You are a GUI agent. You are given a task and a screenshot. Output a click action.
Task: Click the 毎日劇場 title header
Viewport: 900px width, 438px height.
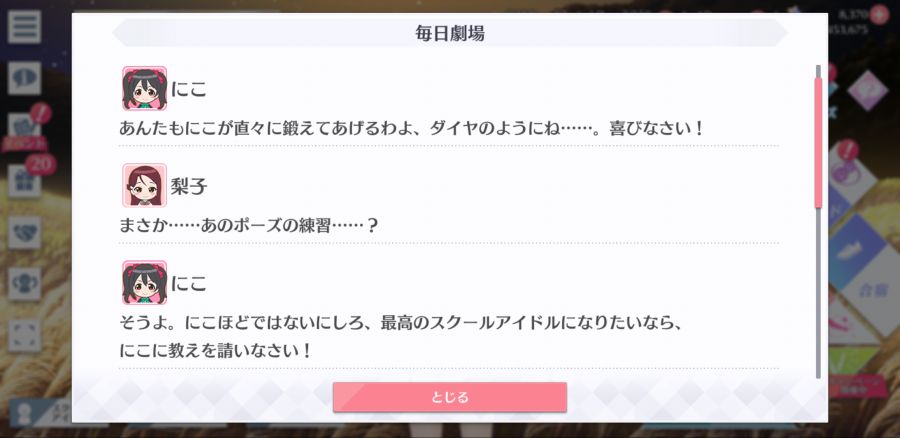(450, 33)
